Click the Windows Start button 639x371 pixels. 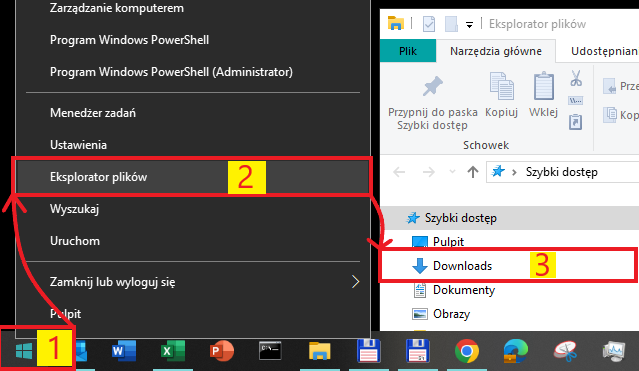[x=24, y=351]
